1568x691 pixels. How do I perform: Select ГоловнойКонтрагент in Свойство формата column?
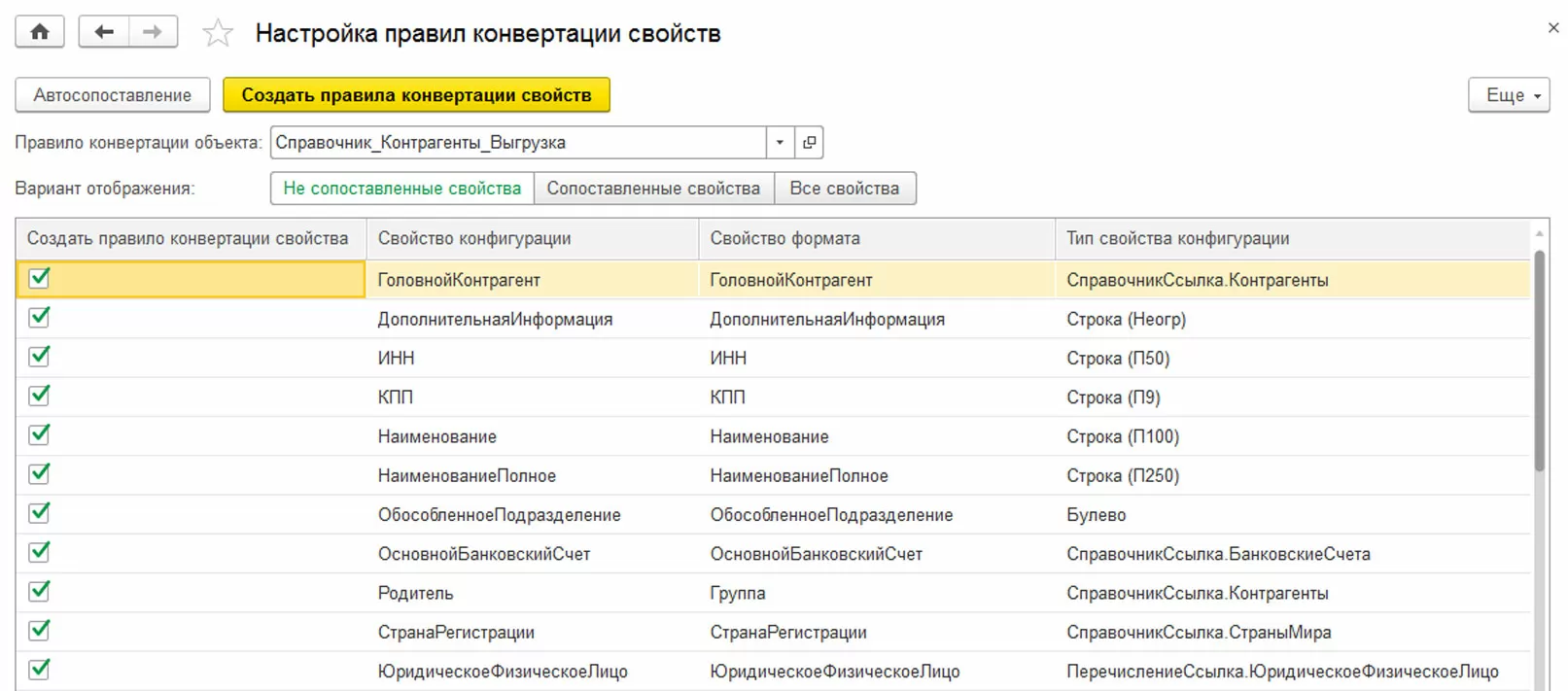click(x=877, y=280)
